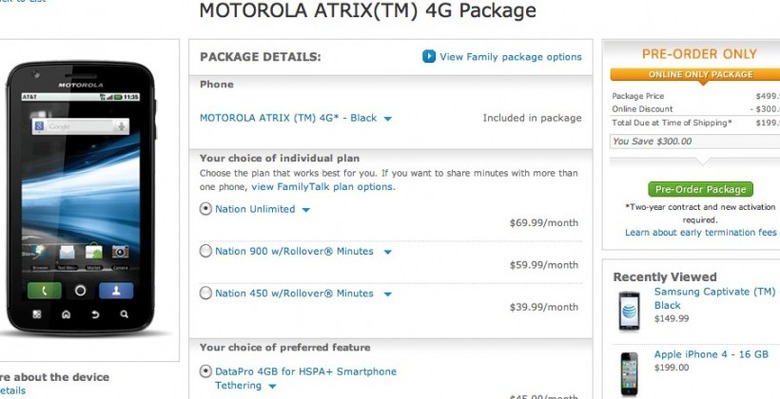
Task: Expand the DataPro Tethering details arrow
Action: click(273, 387)
